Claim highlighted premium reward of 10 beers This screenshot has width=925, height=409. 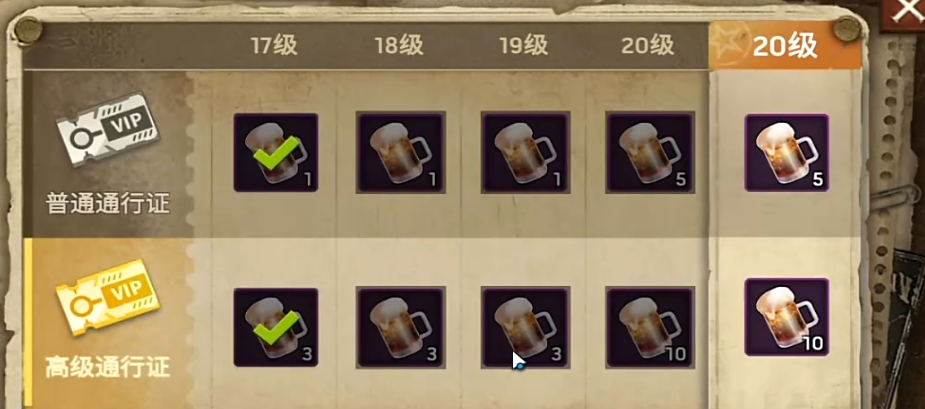pyautogui.click(x=786, y=317)
